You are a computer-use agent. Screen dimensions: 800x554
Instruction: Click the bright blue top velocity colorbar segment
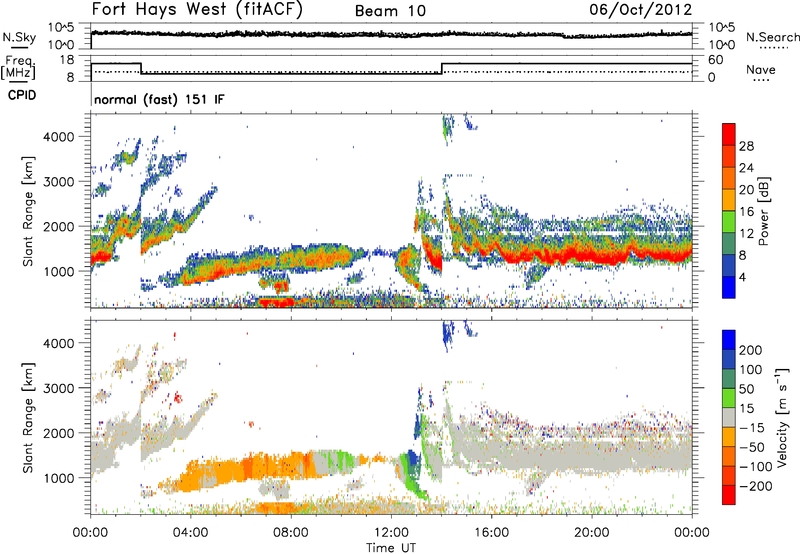[729, 340]
